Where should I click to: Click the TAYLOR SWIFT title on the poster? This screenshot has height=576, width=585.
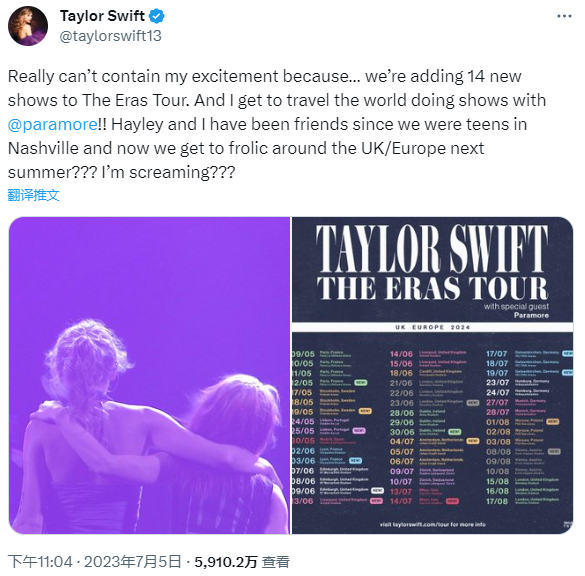(x=432, y=248)
